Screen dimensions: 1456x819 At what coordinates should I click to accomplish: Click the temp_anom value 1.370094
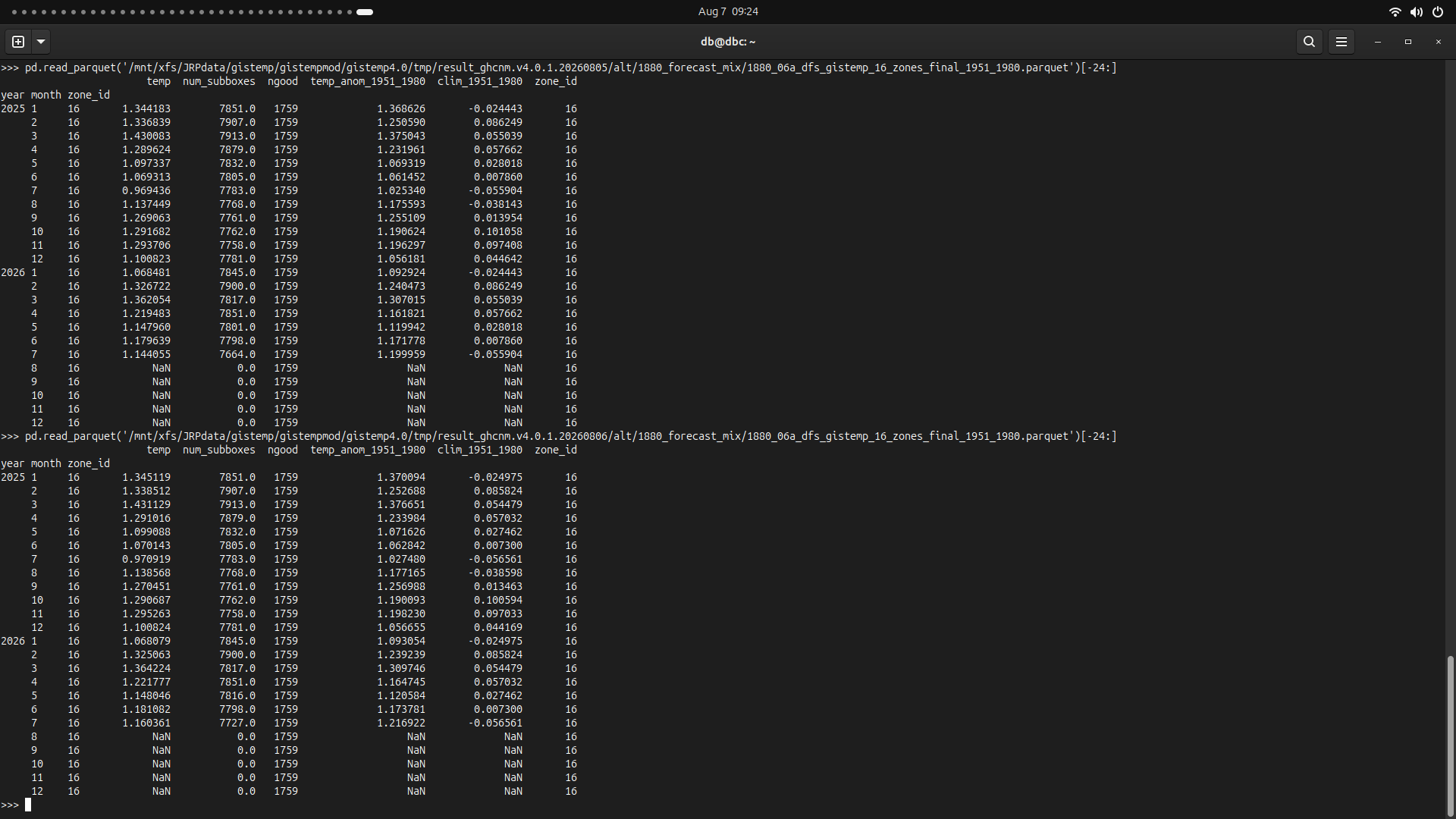click(401, 477)
